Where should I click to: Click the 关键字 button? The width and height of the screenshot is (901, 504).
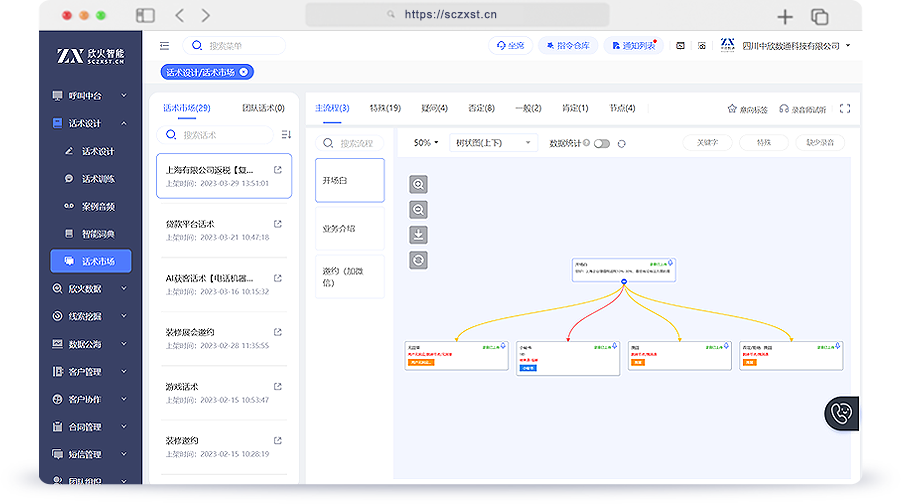tap(707, 143)
